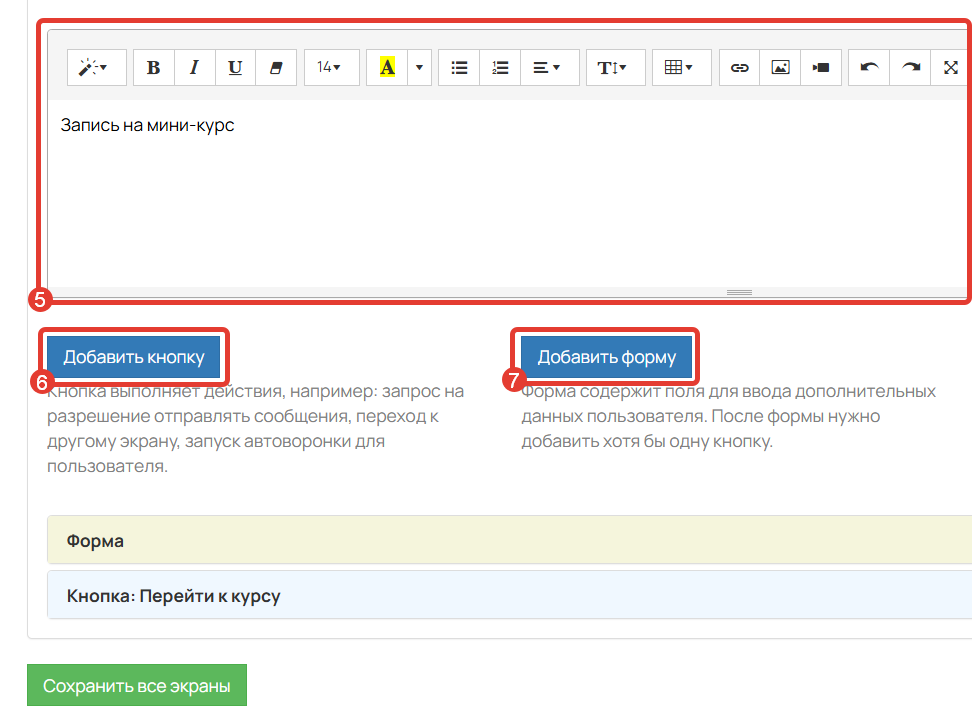Open the table insertion dropdown
Image resolution: width=972 pixels, height=719 pixels.
tap(680, 68)
